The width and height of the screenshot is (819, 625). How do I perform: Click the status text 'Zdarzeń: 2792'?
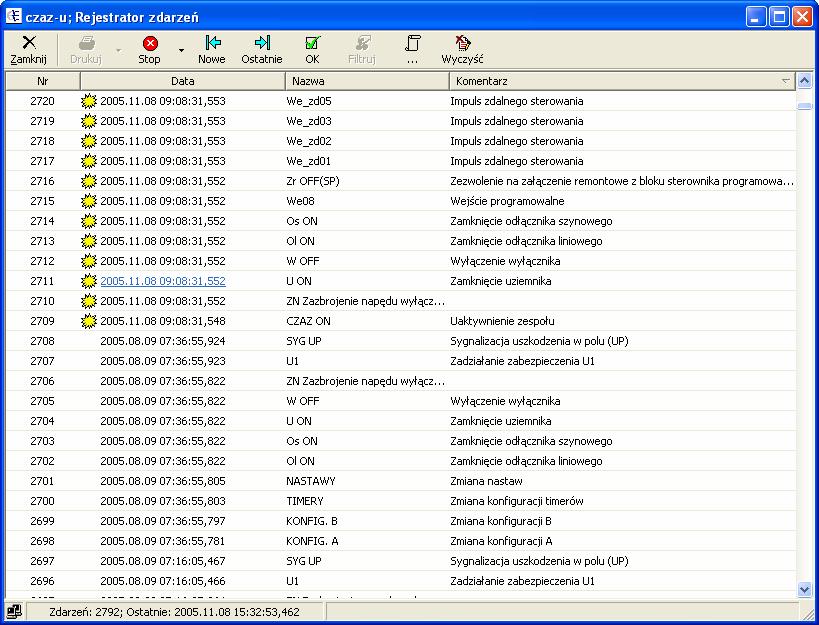(x=87, y=611)
